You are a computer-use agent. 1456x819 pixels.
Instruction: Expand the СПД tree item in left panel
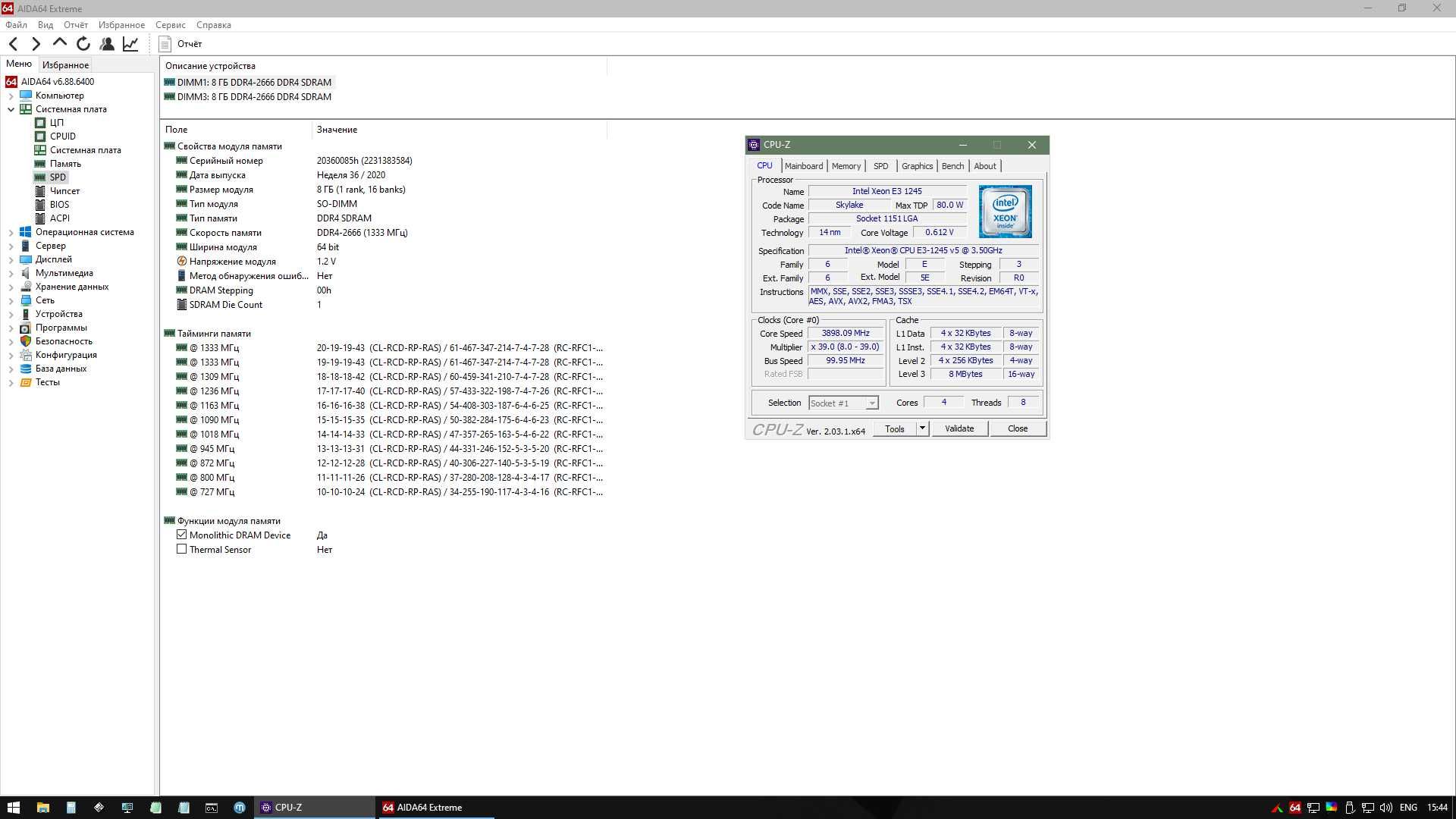click(x=57, y=177)
